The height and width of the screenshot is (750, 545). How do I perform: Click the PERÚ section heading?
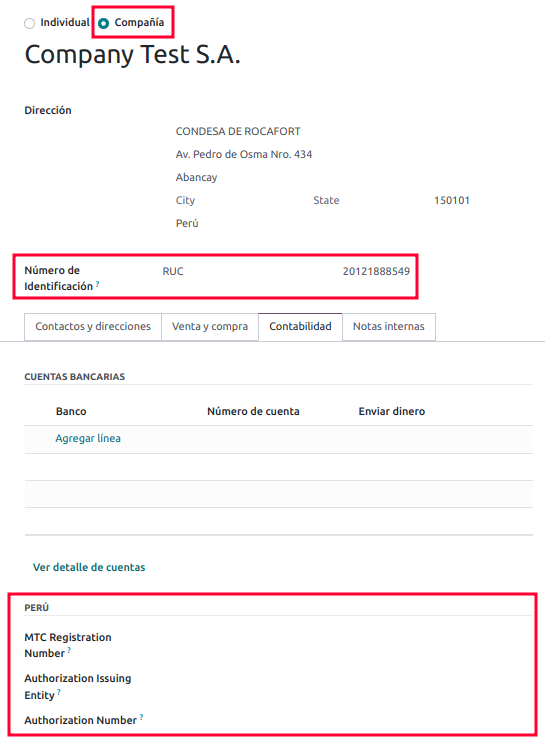37,607
